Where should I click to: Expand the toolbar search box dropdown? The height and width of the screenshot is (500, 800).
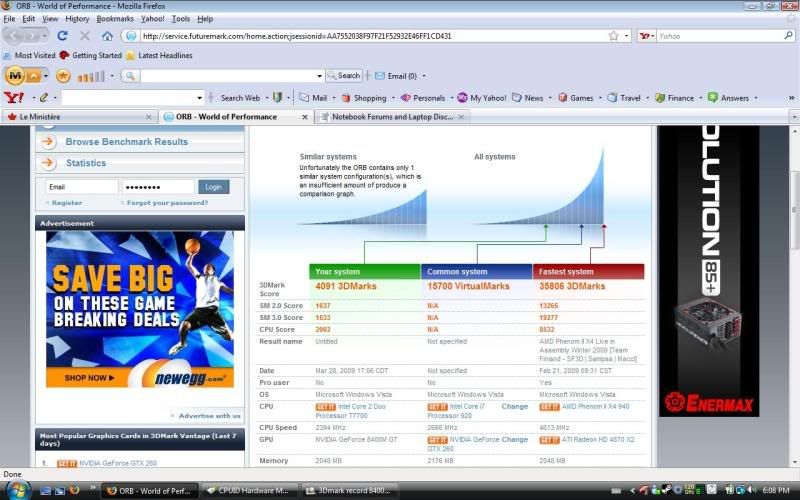pyautogui.click(x=319, y=76)
